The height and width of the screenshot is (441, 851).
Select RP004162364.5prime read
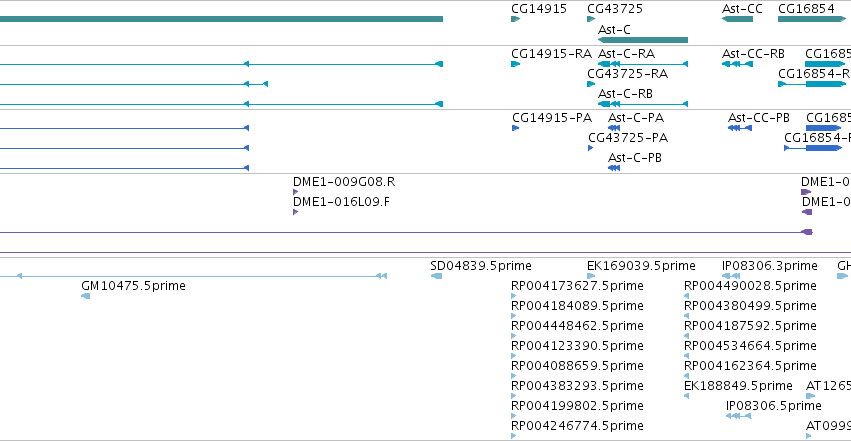(750, 366)
